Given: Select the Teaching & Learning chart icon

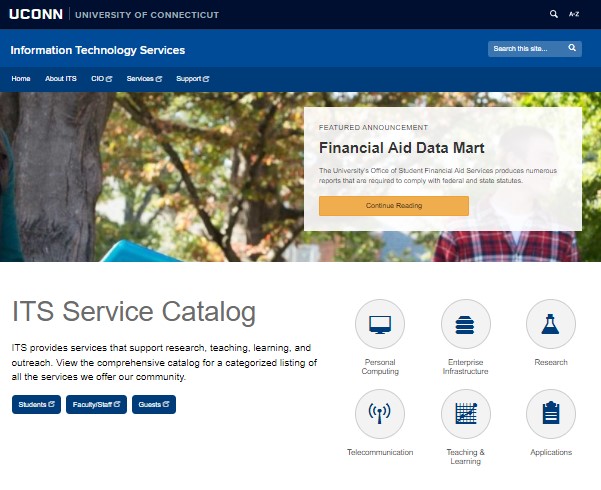Looking at the screenshot, I should coord(466,414).
